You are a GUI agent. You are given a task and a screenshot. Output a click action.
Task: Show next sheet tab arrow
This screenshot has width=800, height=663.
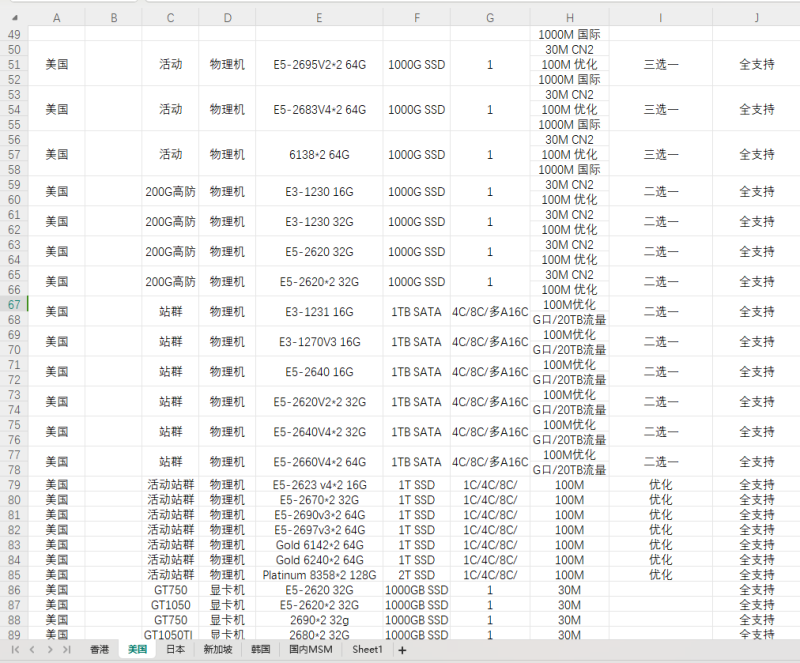[x=49, y=650]
